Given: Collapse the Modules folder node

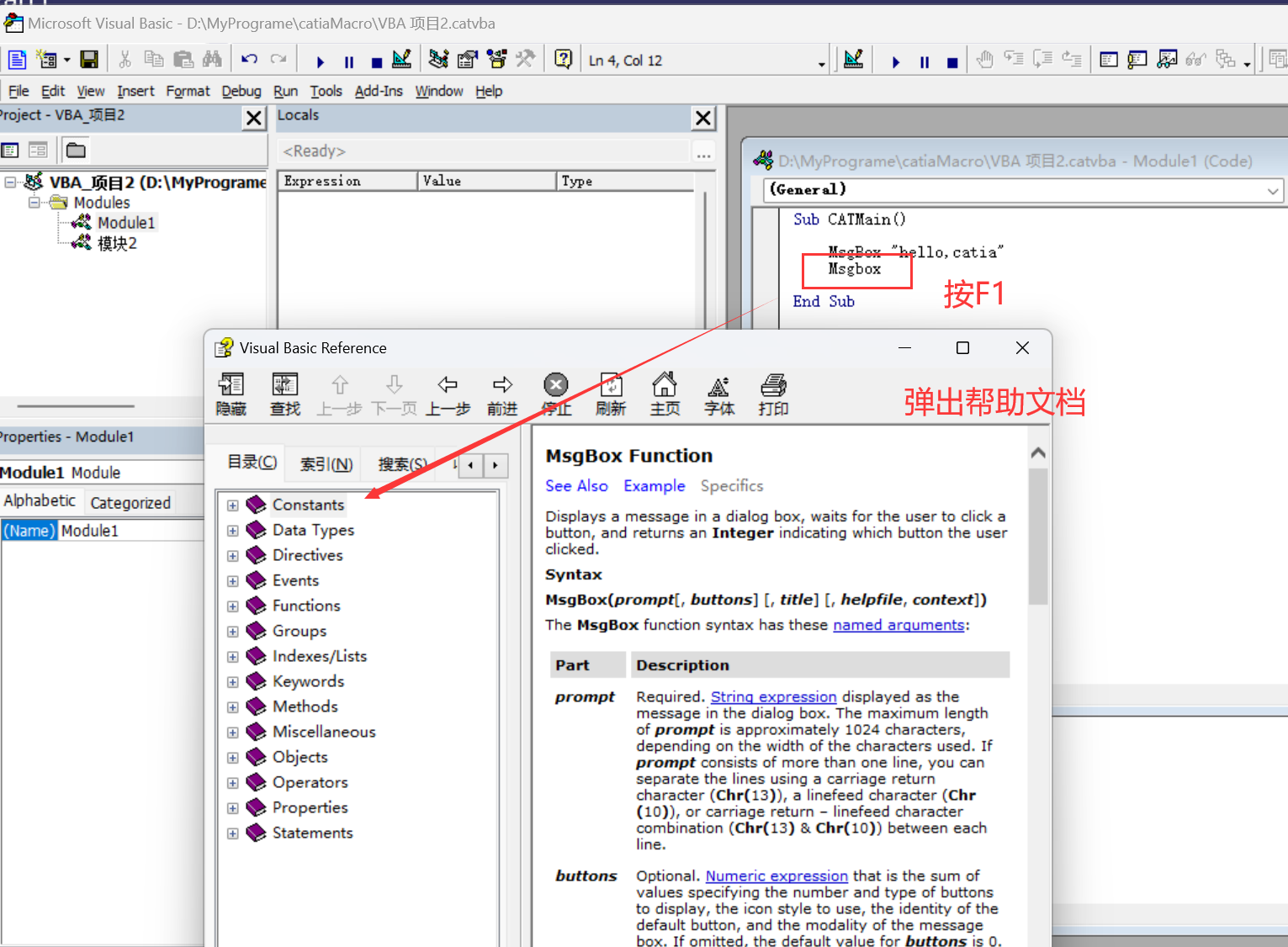Looking at the screenshot, I should pyautogui.click(x=34, y=202).
